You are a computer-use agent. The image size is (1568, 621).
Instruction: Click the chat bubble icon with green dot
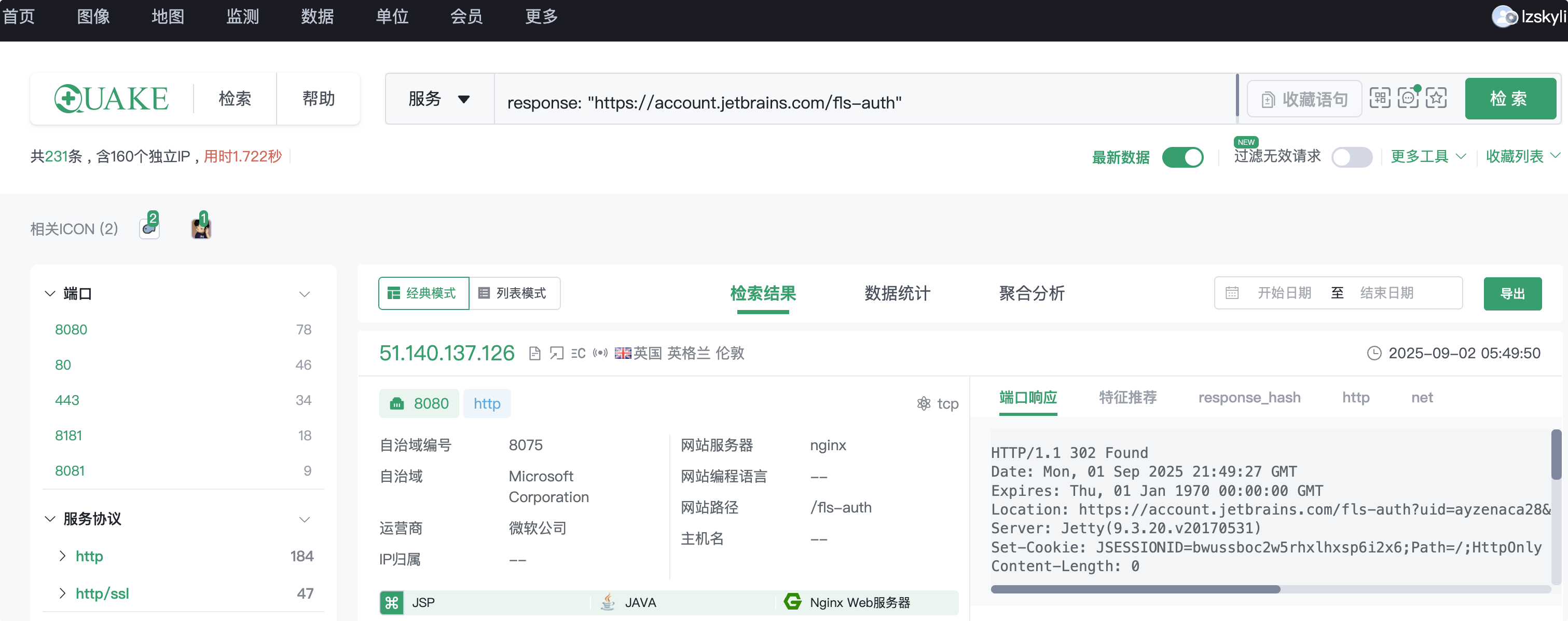pyautogui.click(x=1408, y=98)
